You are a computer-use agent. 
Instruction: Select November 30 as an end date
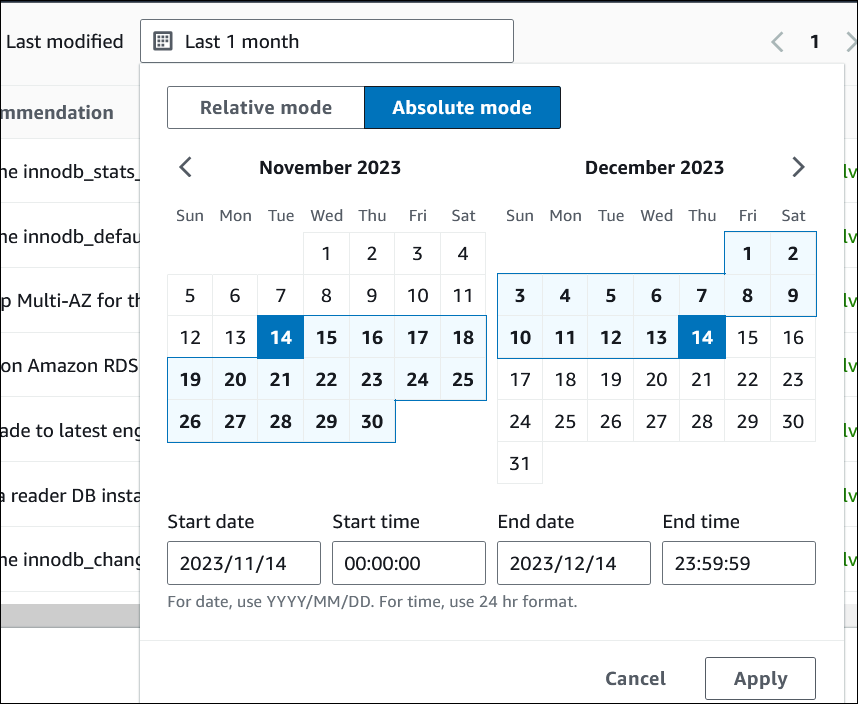[371, 421]
